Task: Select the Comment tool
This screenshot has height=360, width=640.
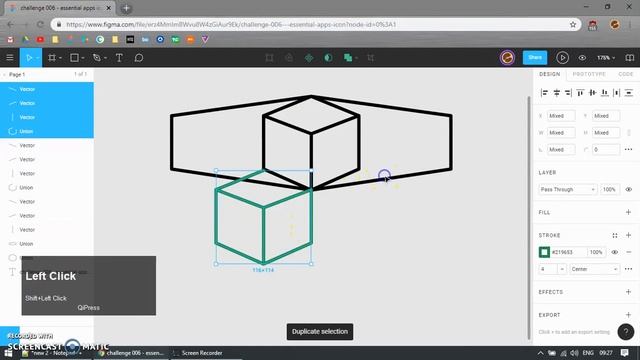Action: click(x=139, y=58)
